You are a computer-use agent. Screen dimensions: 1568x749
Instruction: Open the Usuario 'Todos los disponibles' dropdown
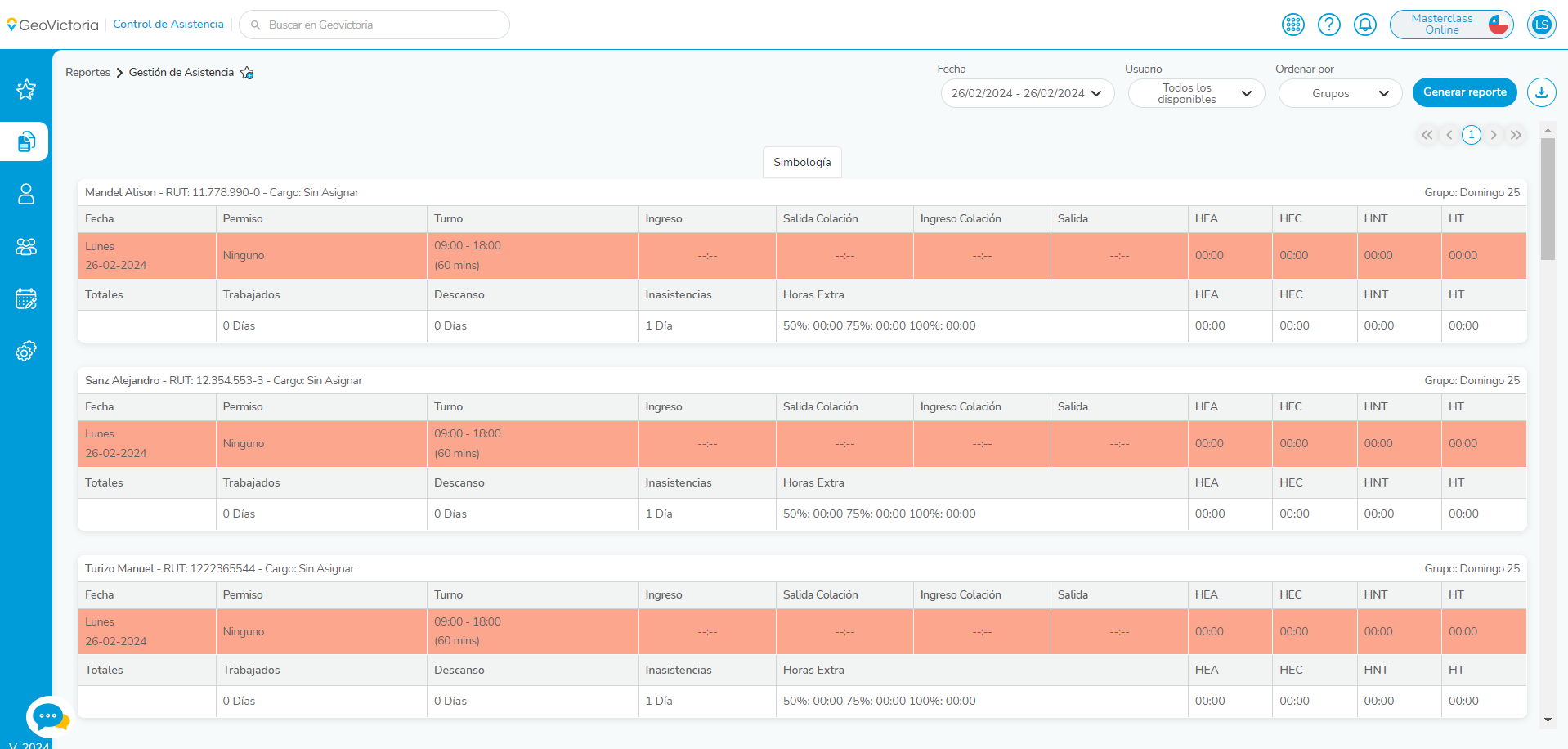click(x=1196, y=93)
